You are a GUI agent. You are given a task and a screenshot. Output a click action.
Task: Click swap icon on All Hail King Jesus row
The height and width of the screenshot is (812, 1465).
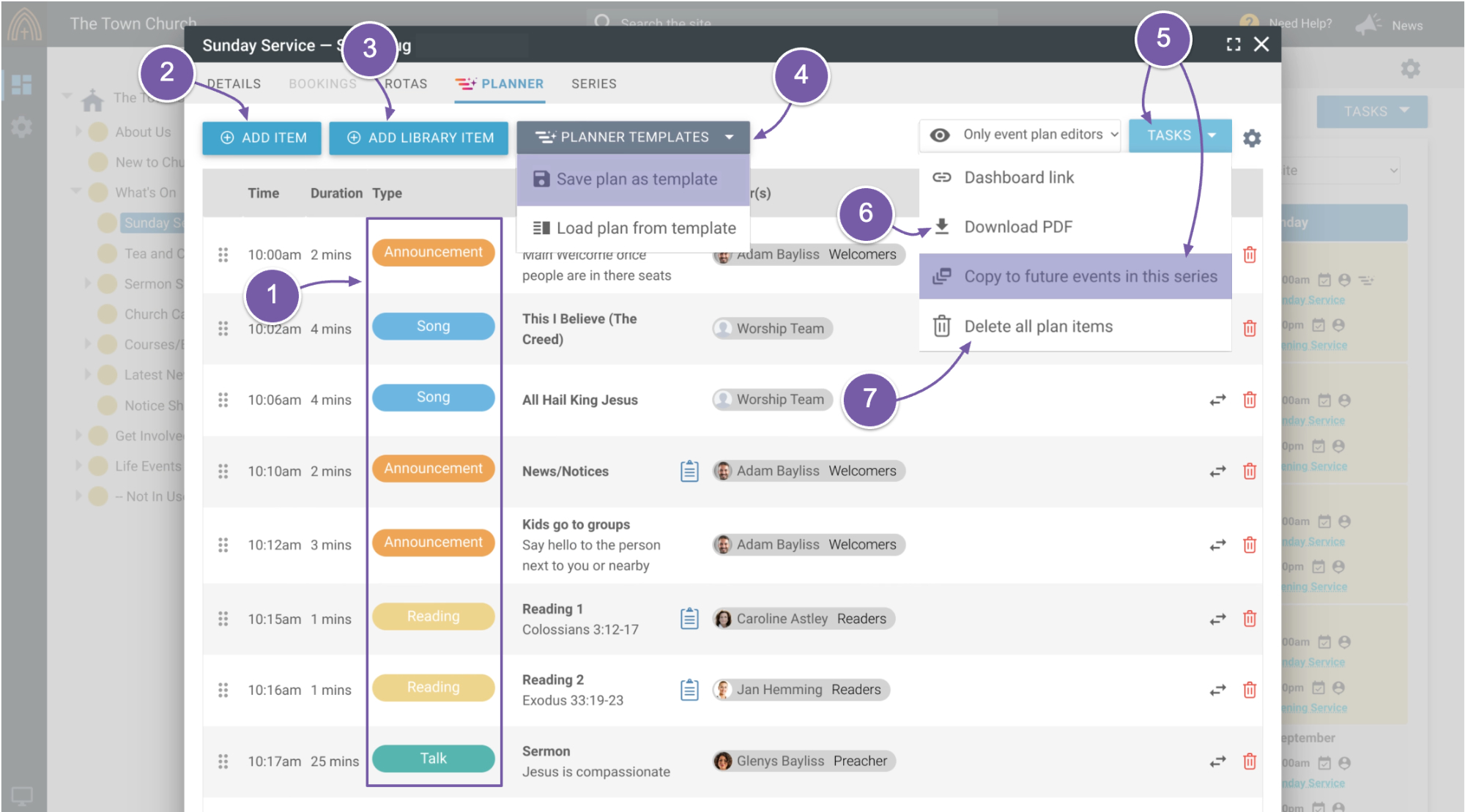1217,400
